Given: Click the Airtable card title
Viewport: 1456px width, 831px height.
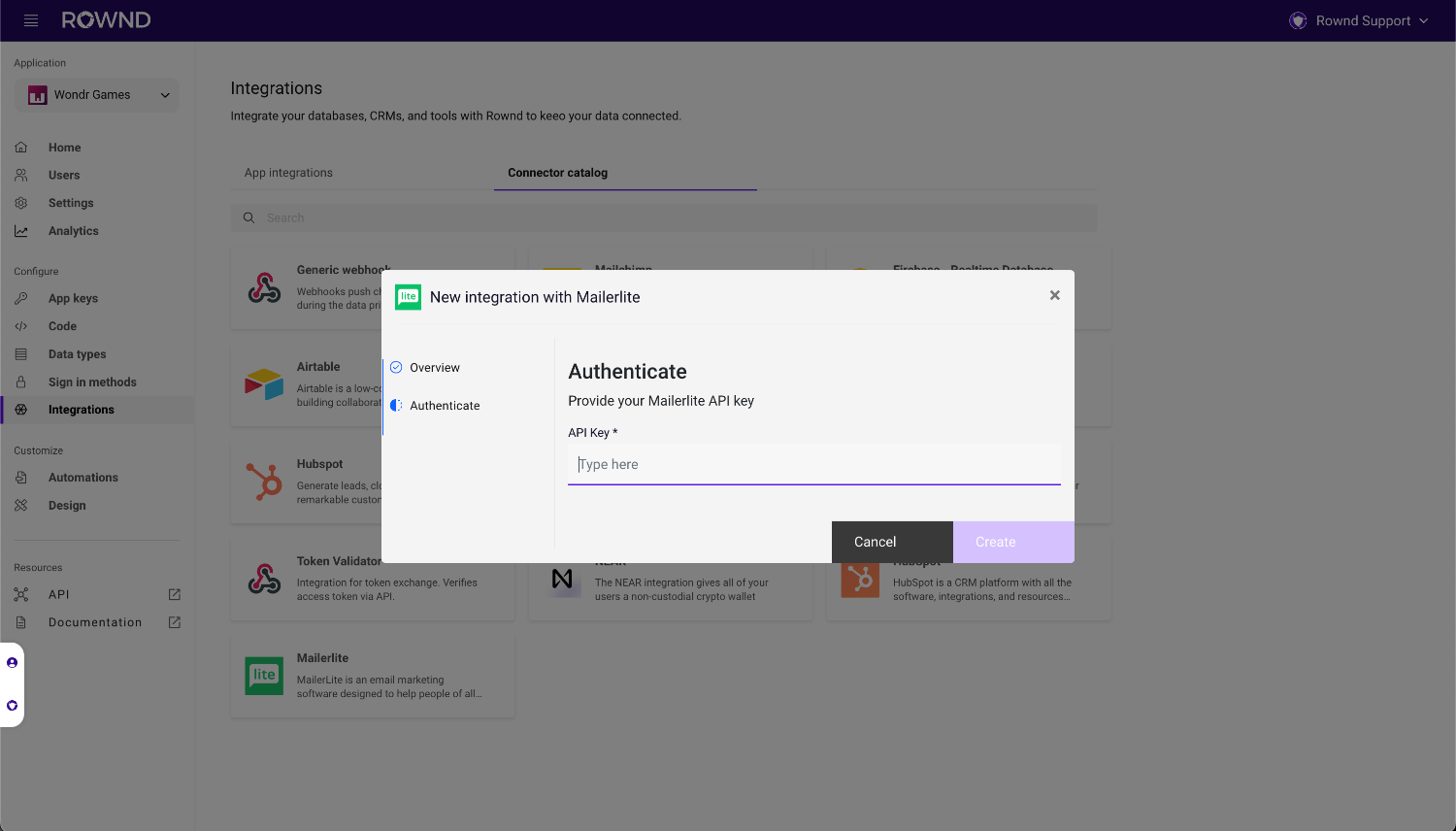Looking at the screenshot, I should [x=318, y=367].
